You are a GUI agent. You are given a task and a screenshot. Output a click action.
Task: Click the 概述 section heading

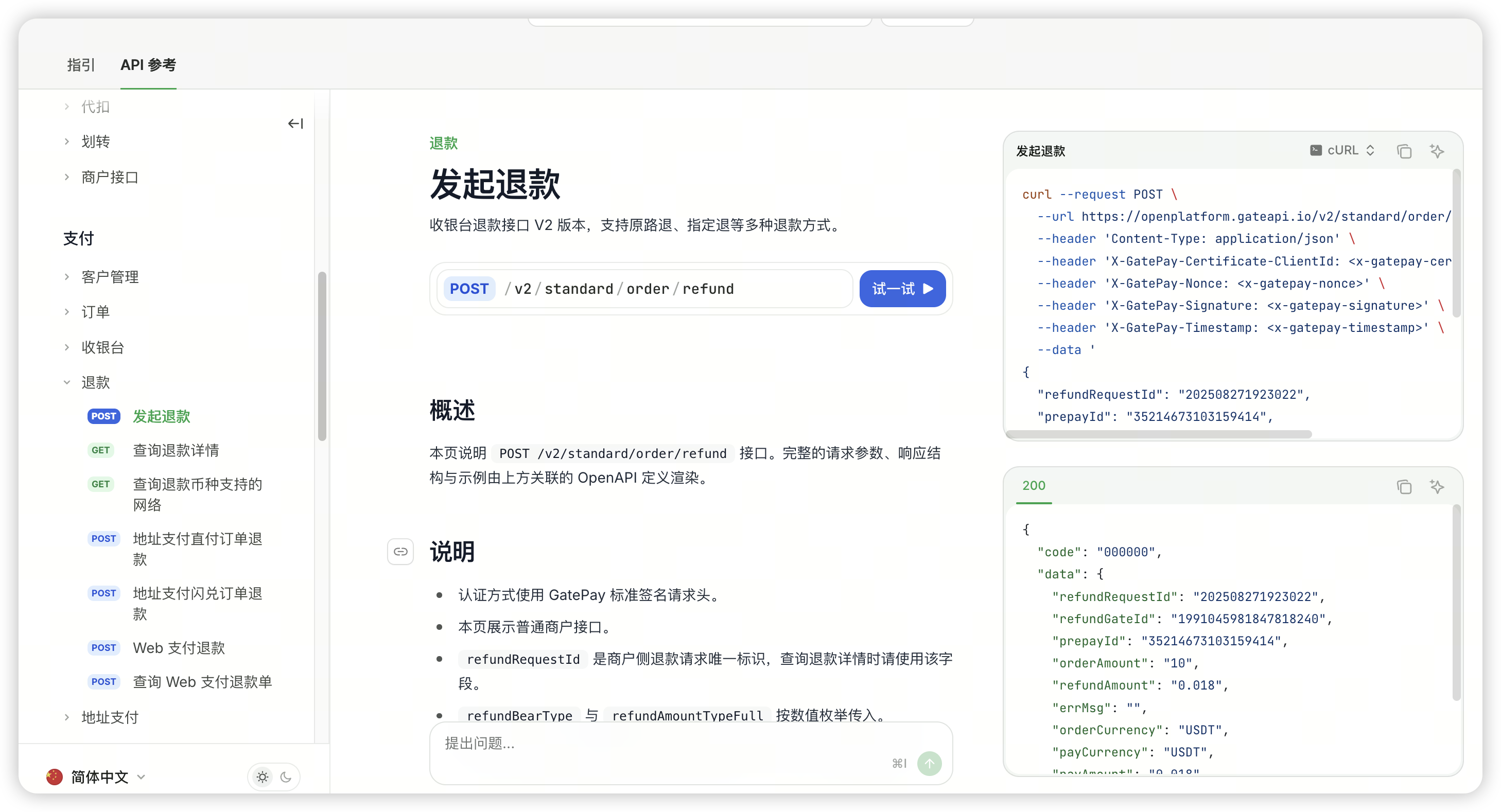[x=452, y=410]
